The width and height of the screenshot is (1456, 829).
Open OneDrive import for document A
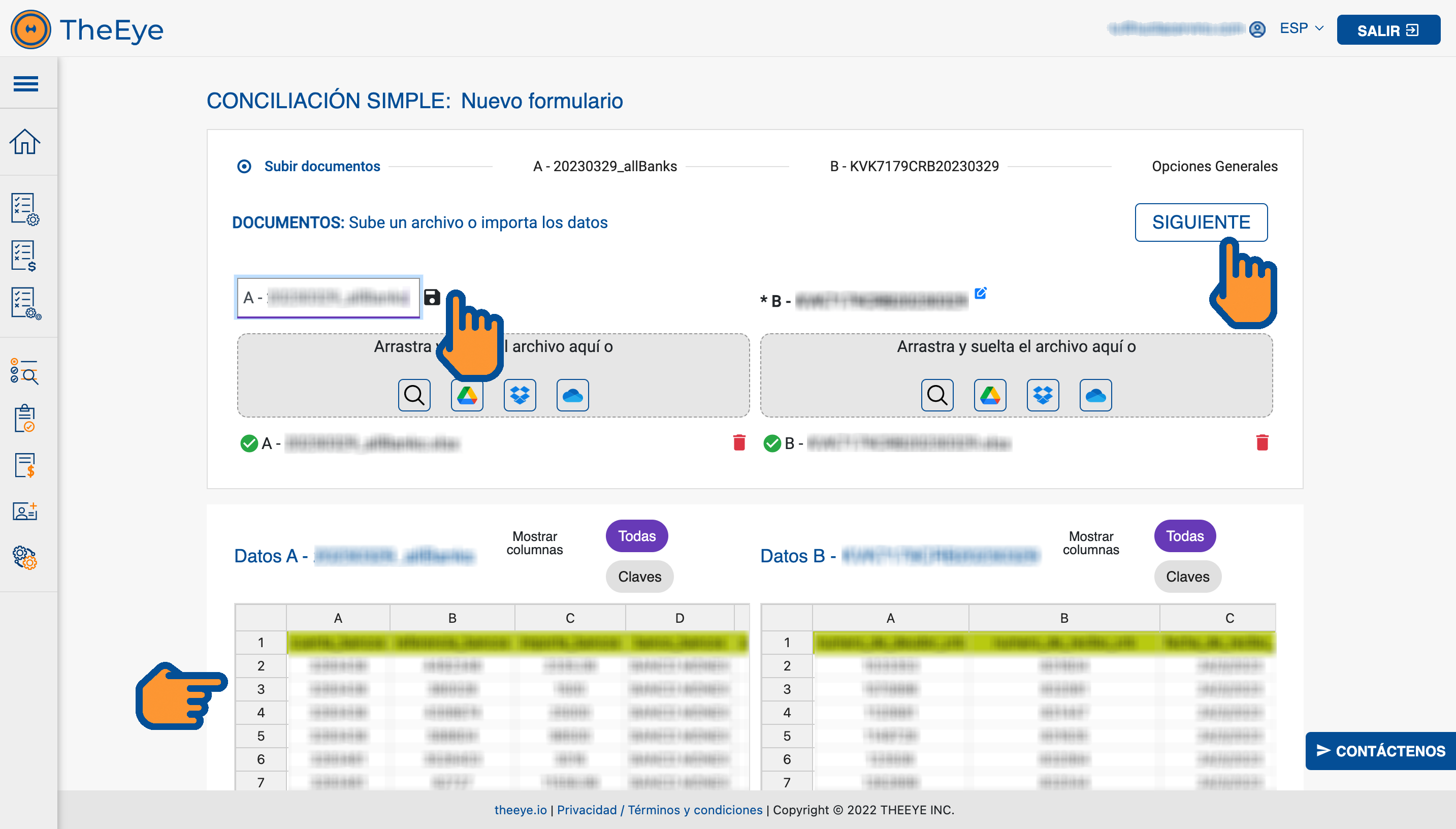572,395
